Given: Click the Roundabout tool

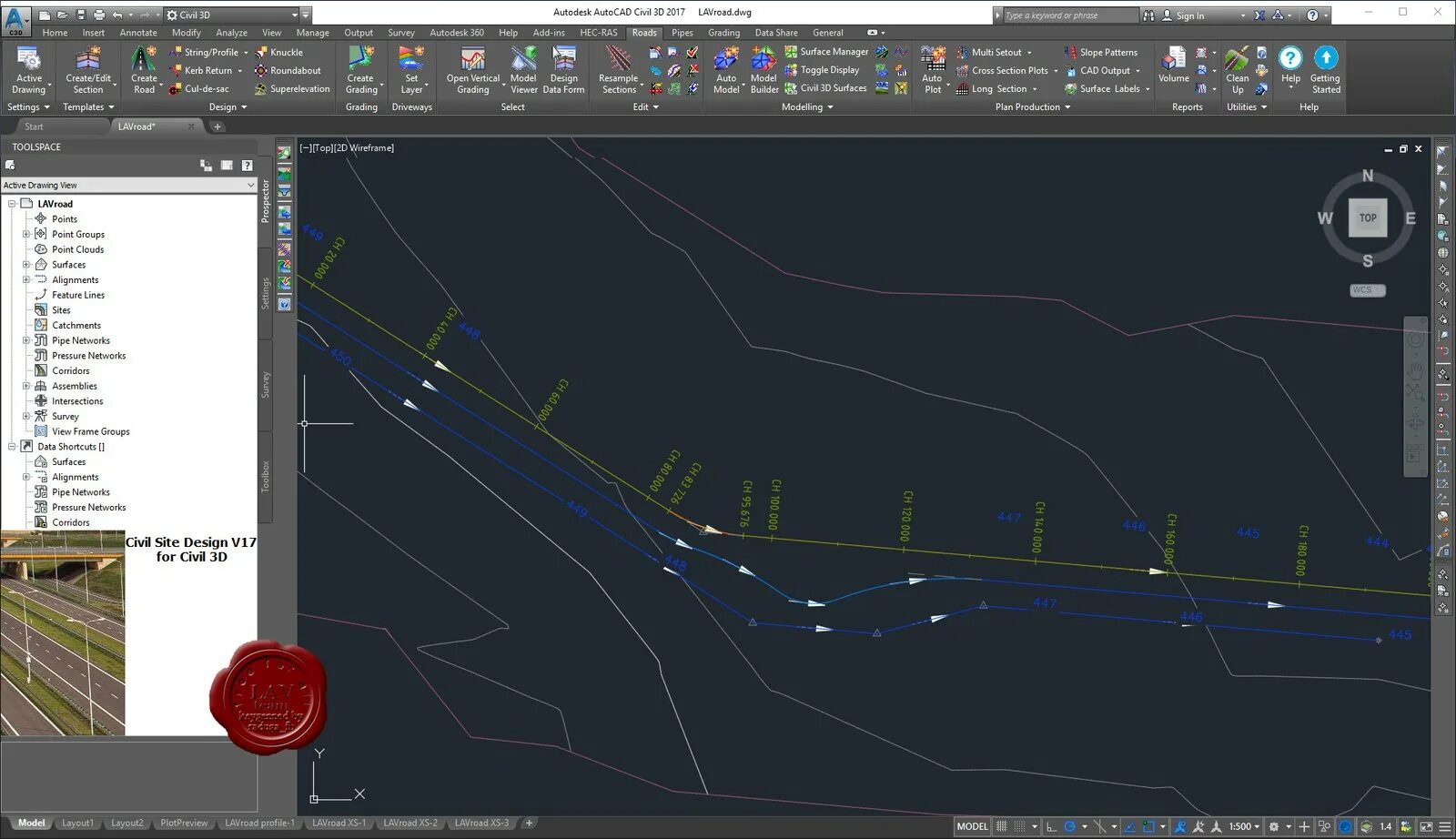Looking at the screenshot, I should click(288, 70).
